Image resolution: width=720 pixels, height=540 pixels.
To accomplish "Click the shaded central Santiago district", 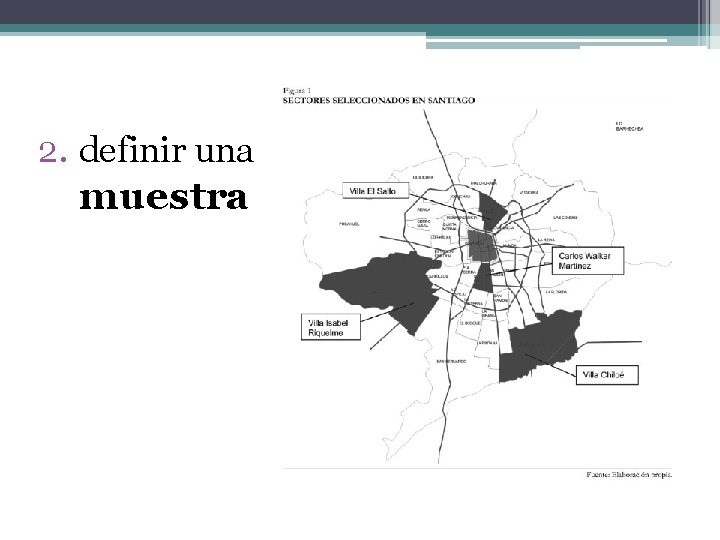I will coord(482,246).
